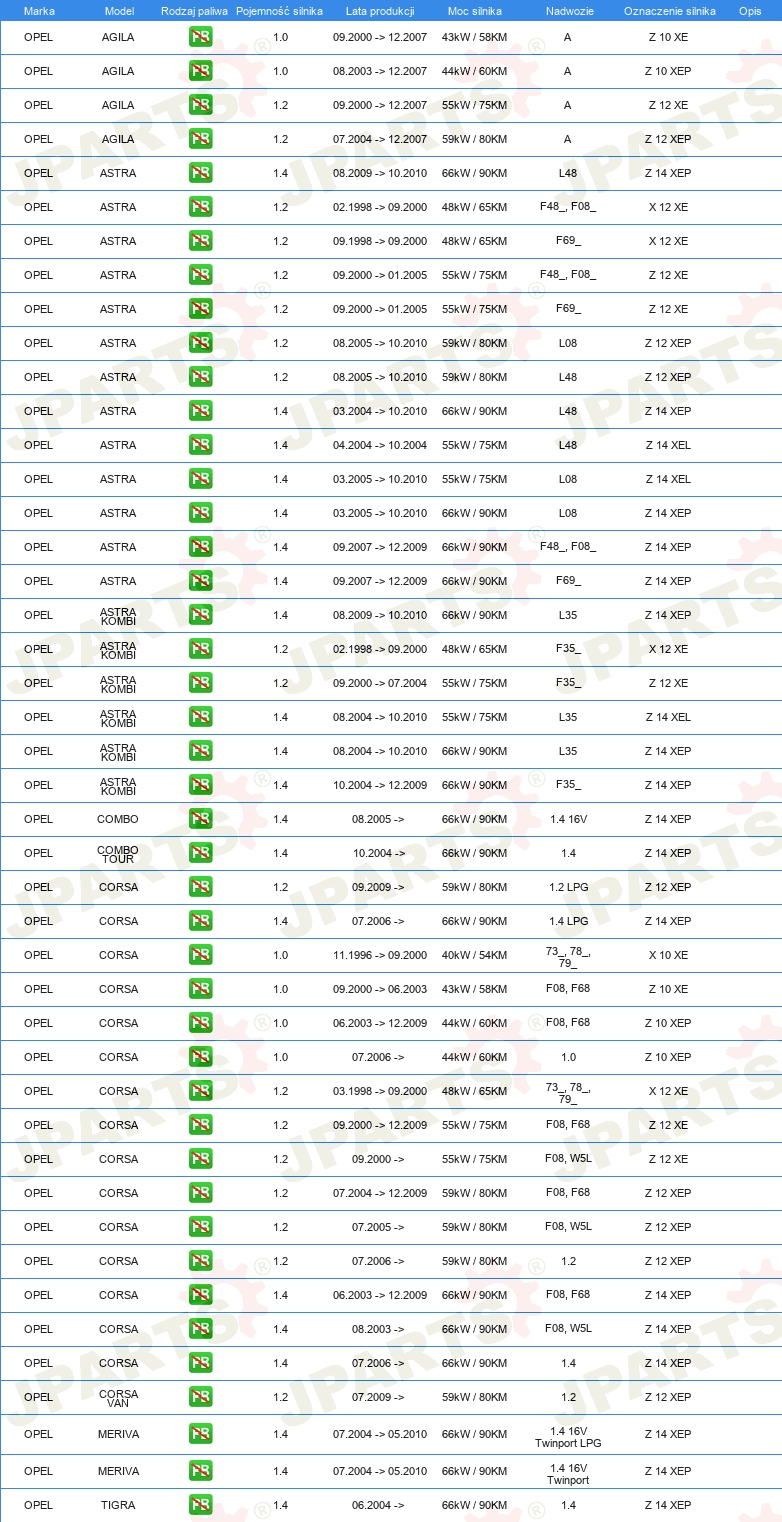The width and height of the screenshot is (782, 1522).
Task: Click fuel icon for Astra Kombi 09.2000 Z 12 XE
Action: point(201,683)
